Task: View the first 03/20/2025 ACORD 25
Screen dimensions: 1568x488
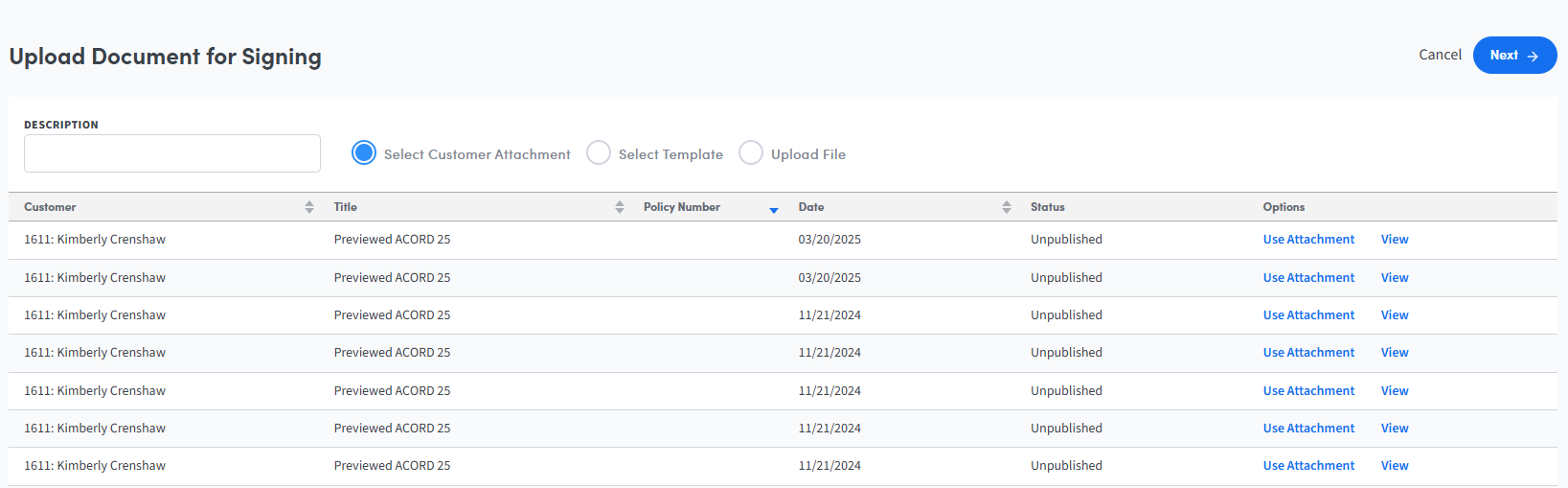Action: [x=1395, y=240]
